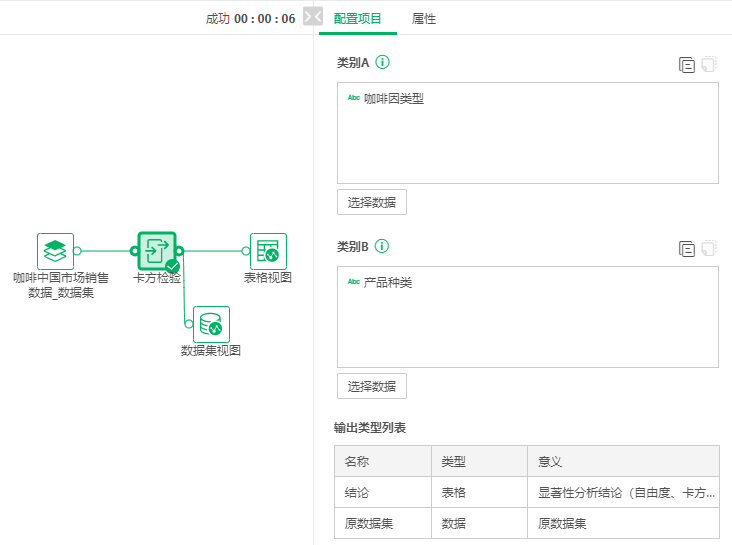Screen dimensions: 732x545
Task: Click 选择数据 button under 类别A
Action: [x=372, y=202]
